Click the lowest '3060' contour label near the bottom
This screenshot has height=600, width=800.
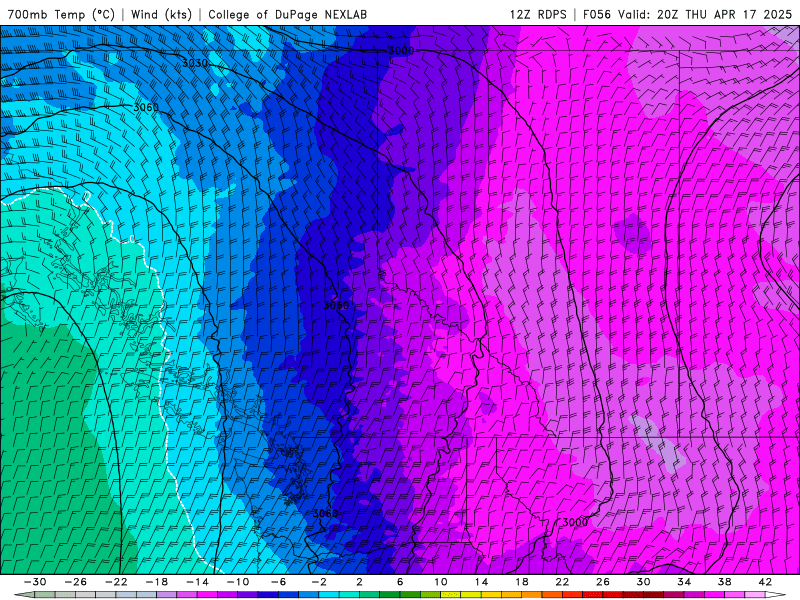click(x=325, y=513)
